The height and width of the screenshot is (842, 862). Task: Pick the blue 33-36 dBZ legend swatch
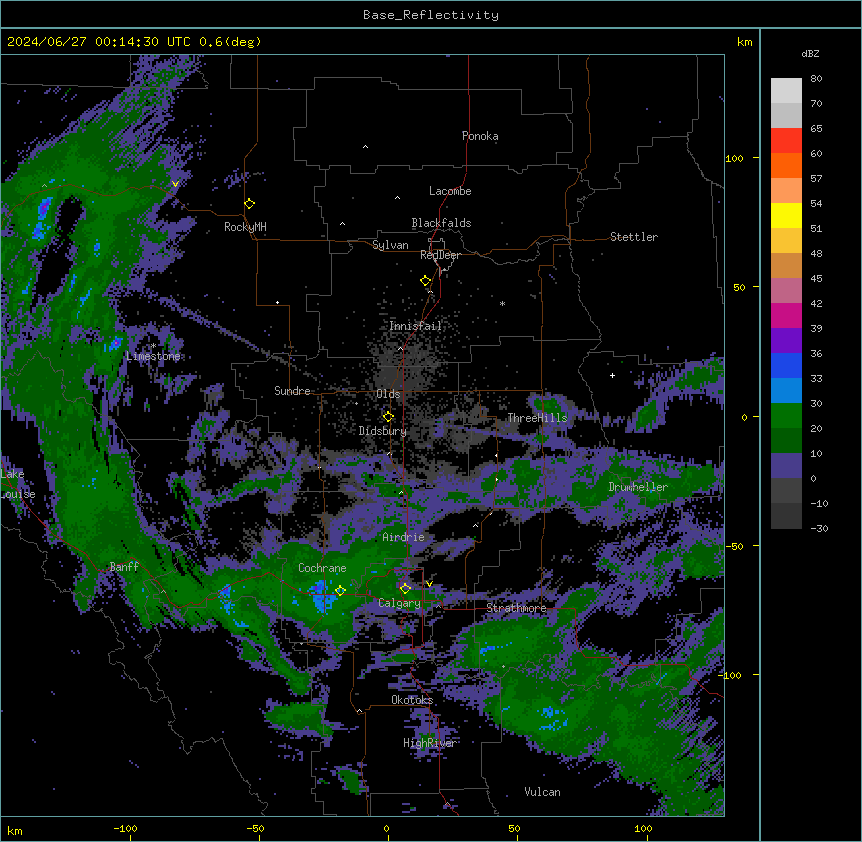click(786, 366)
